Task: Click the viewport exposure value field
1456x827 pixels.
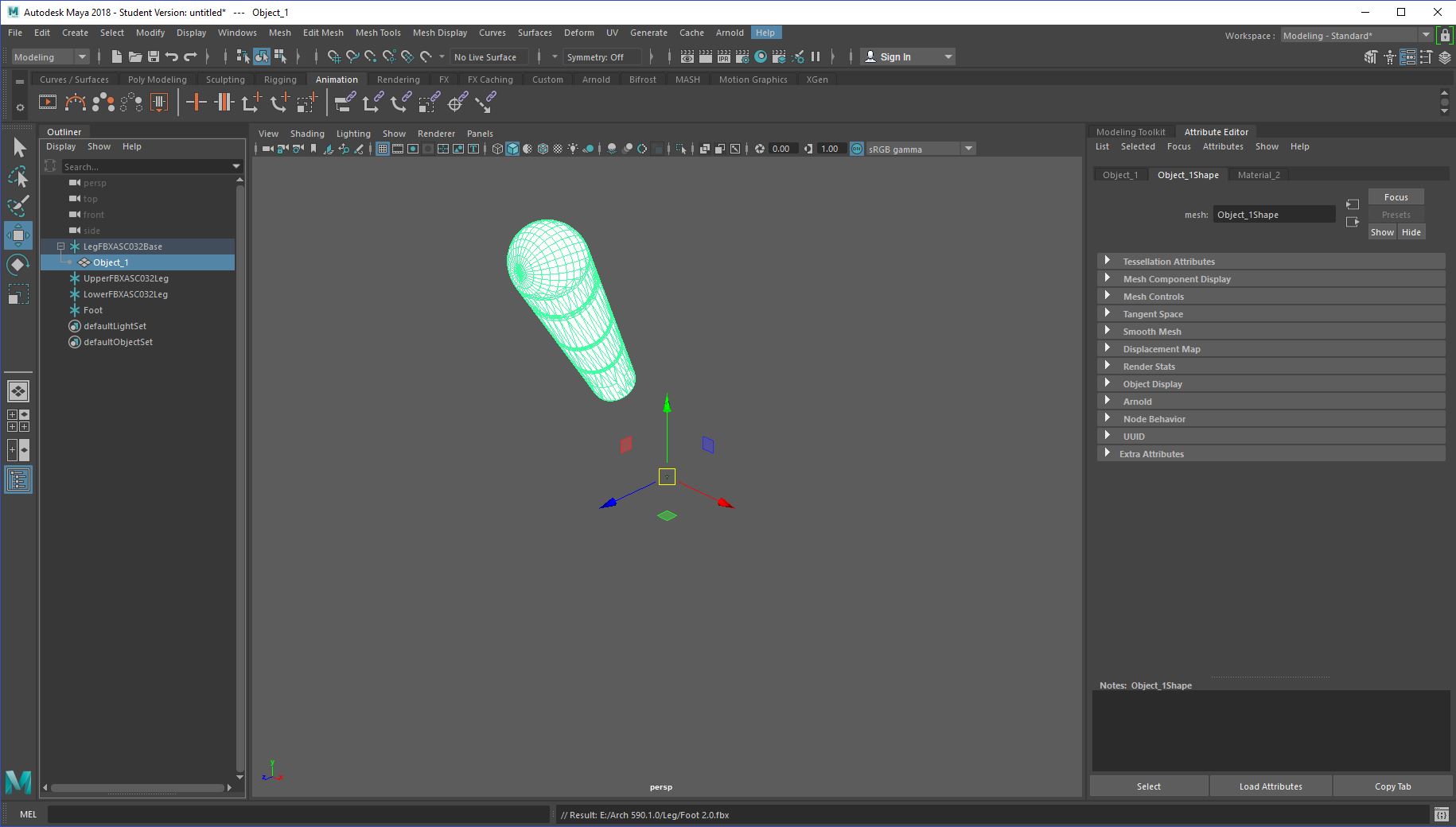Action: [x=784, y=149]
